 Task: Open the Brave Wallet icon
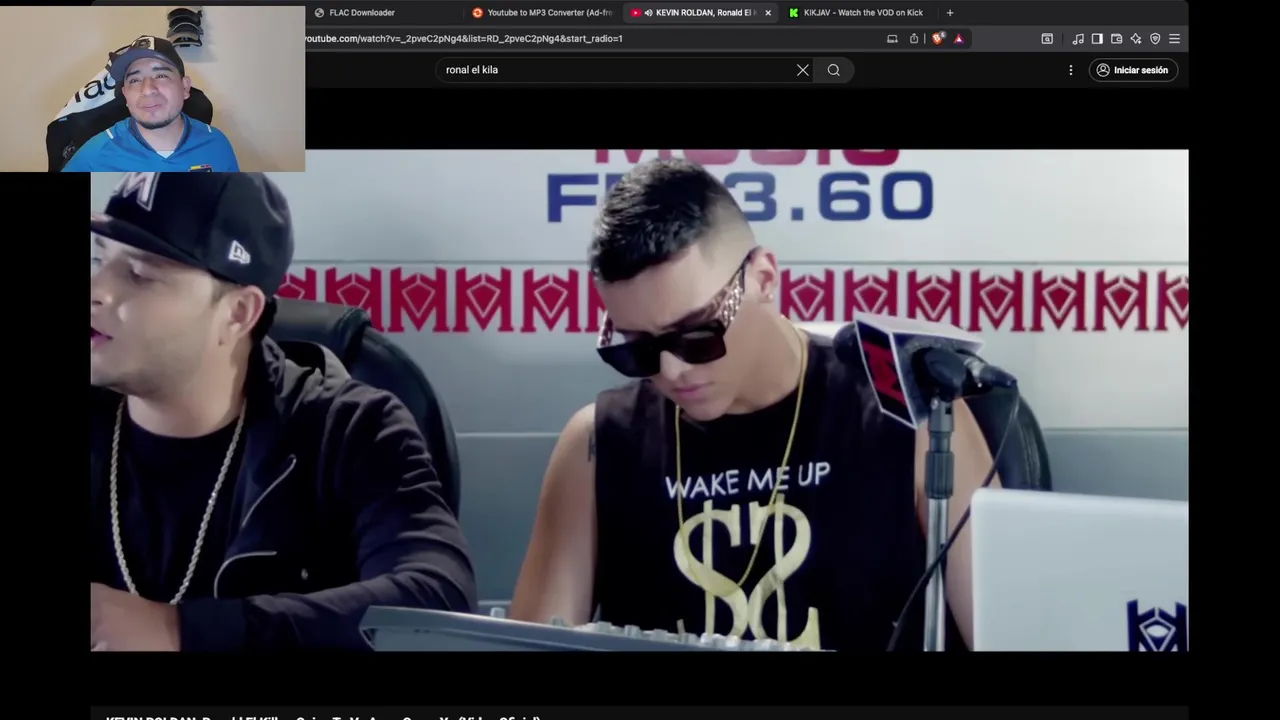point(1116,39)
